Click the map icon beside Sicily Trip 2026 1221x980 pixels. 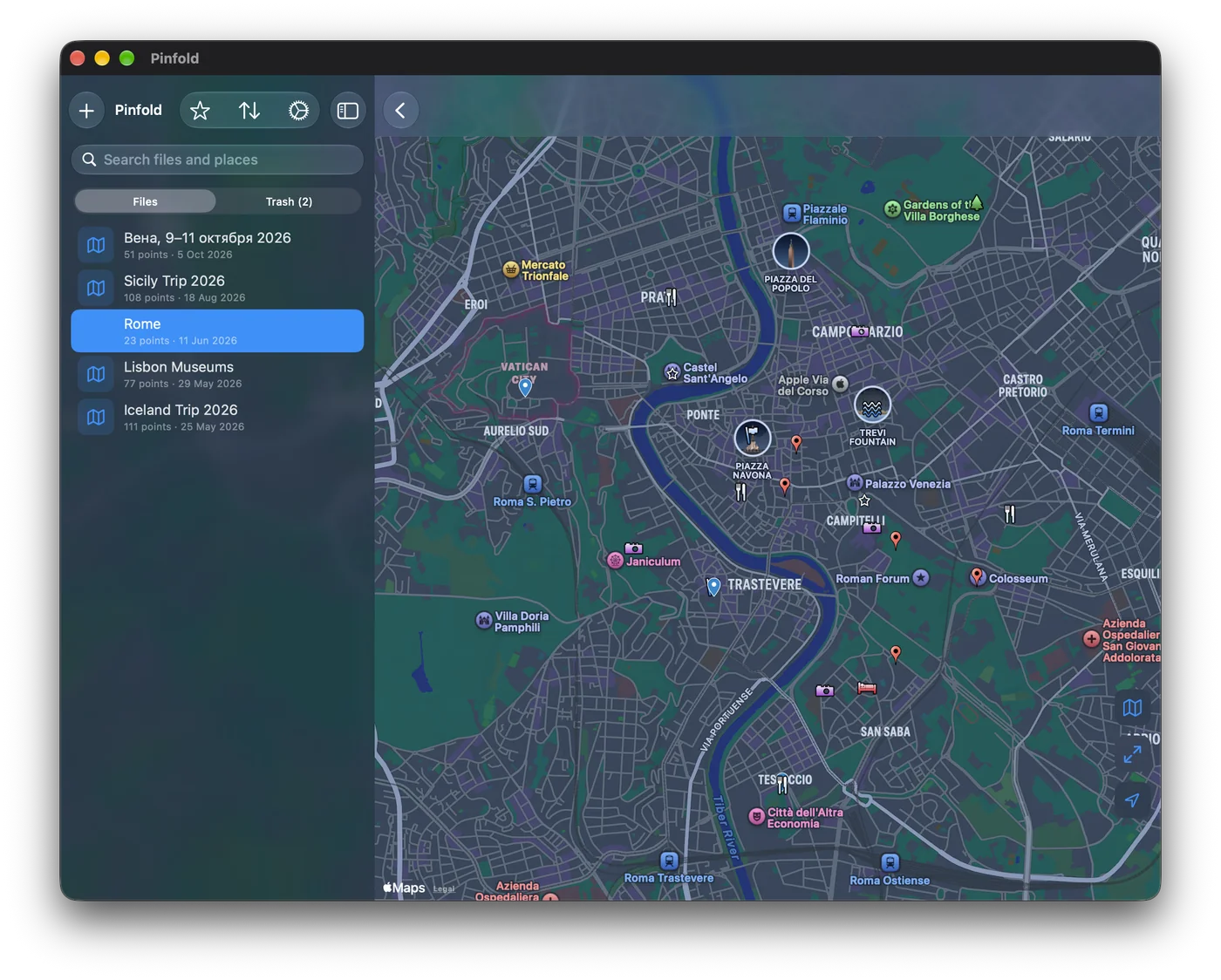96,288
